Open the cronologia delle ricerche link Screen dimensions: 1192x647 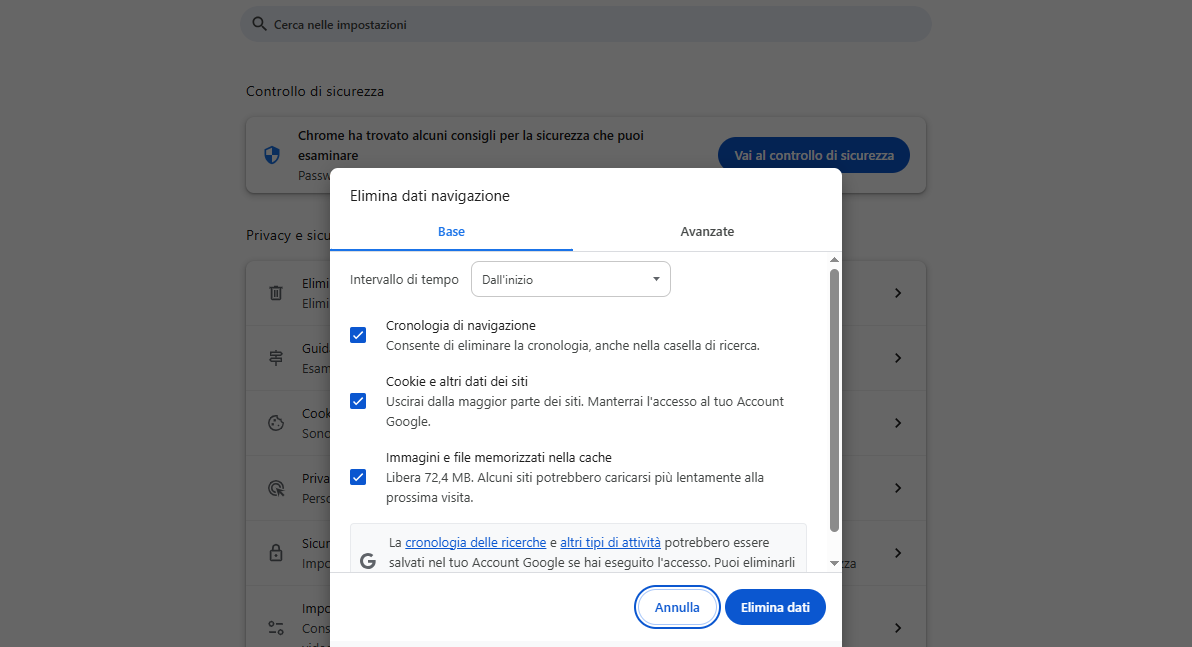point(475,543)
